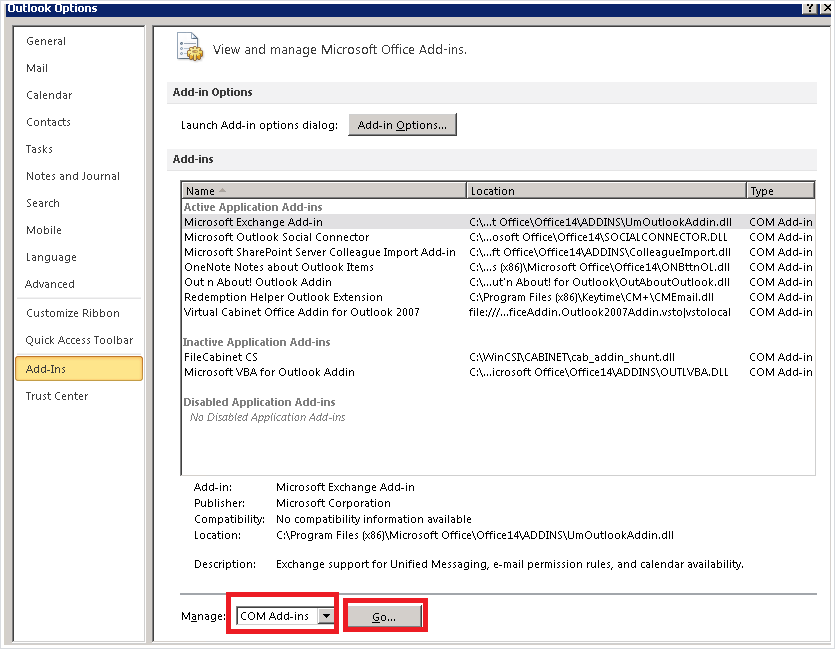Click the UmOutlookAddin.dll location cell

(x=600, y=222)
